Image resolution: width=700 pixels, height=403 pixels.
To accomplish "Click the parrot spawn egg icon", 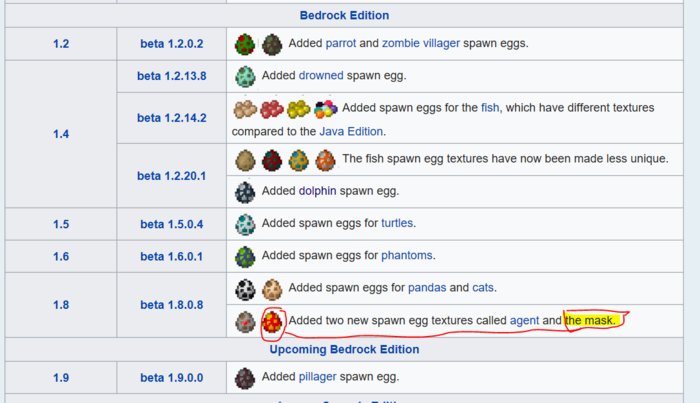I will (x=245, y=44).
